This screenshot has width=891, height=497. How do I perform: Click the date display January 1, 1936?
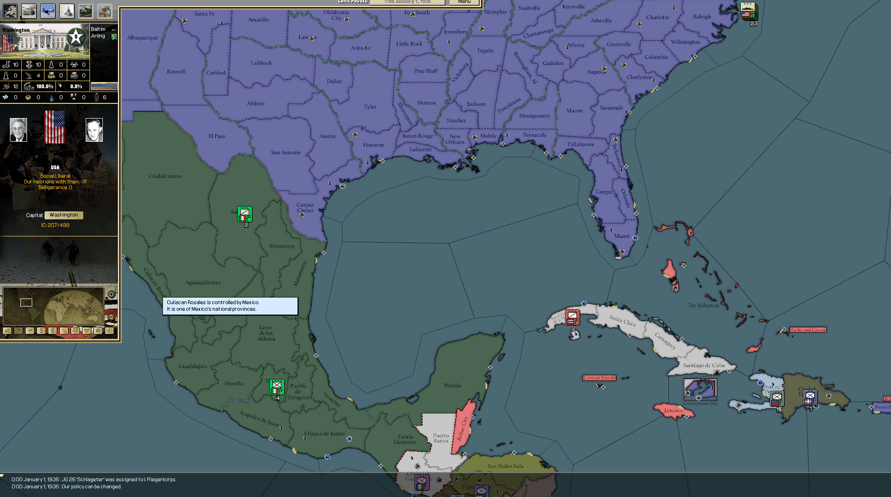pos(407,2)
